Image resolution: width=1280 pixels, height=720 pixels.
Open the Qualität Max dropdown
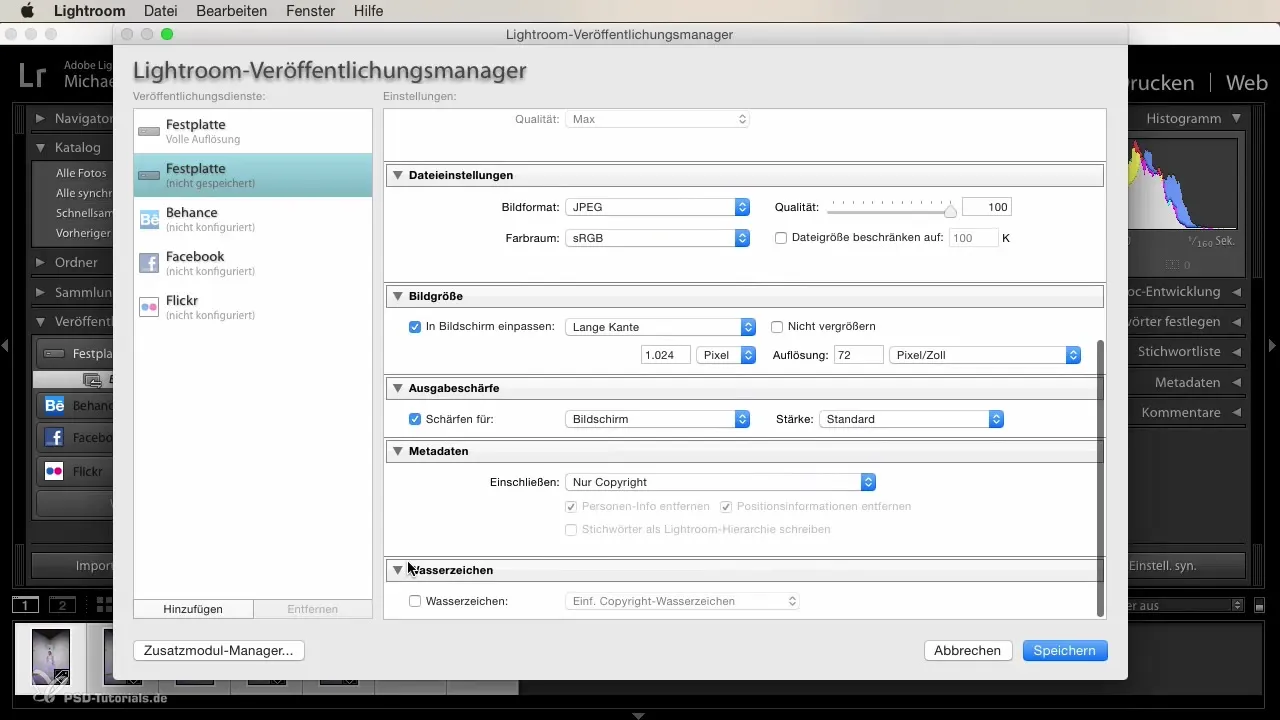[x=657, y=119]
